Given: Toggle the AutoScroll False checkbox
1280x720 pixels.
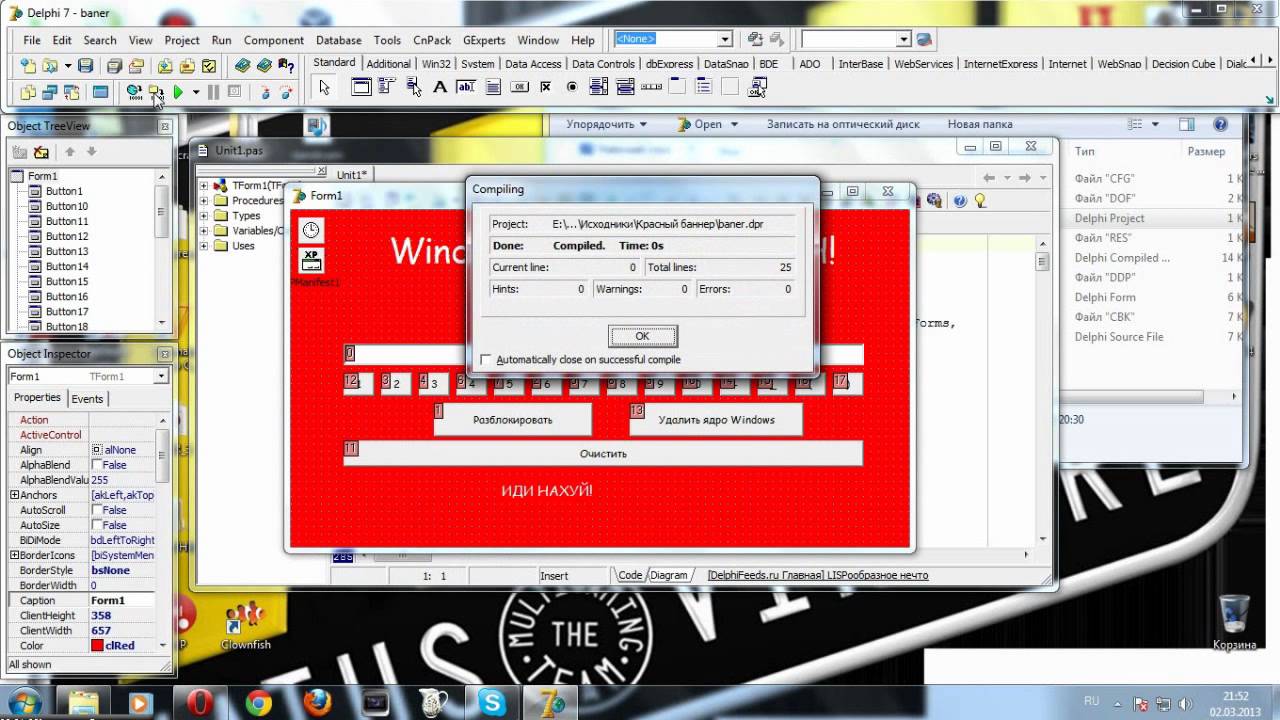Looking at the screenshot, I should [x=96, y=510].
